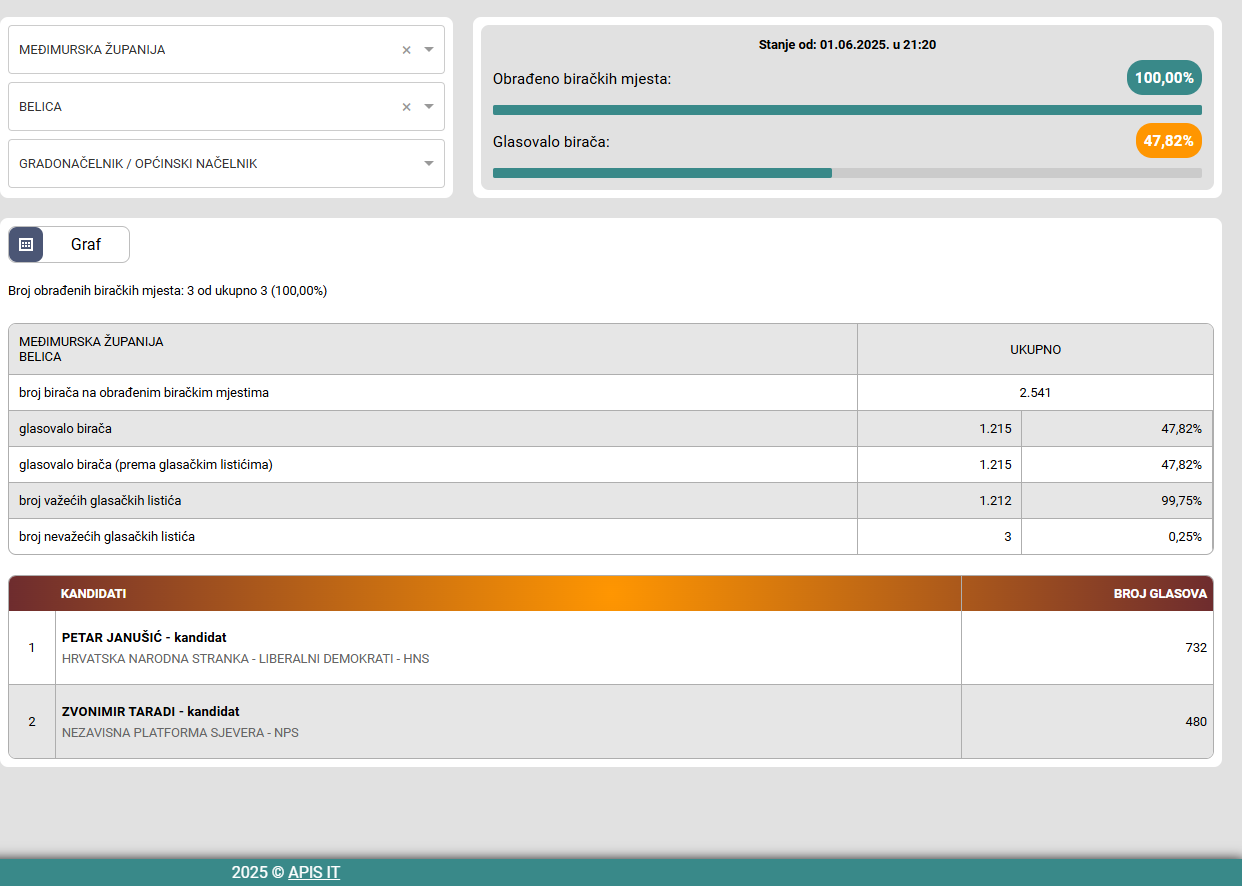The width and height of the screenshot is (1242, 886).
Task: Click the 47,82% turnout badge
Action: (1168, 141)
